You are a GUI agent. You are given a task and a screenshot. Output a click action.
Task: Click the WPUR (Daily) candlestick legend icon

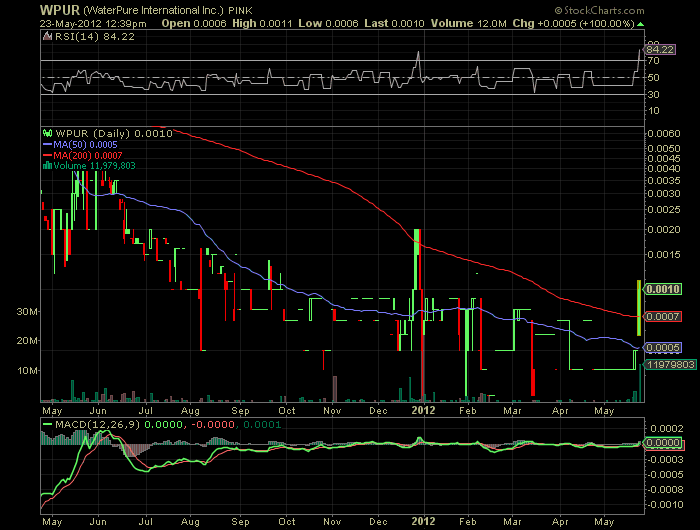coord(47,133)
